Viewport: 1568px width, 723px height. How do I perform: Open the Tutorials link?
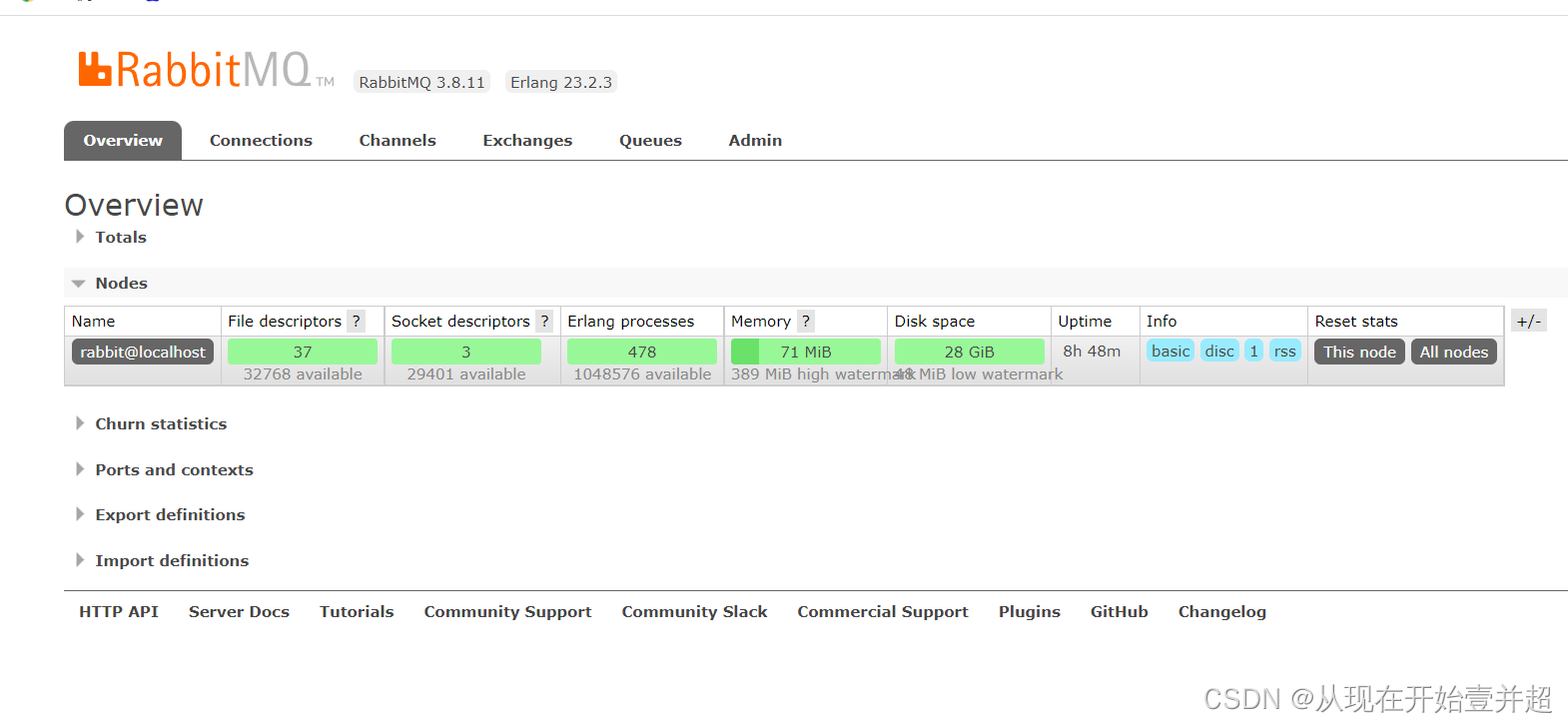click(357, 611)
